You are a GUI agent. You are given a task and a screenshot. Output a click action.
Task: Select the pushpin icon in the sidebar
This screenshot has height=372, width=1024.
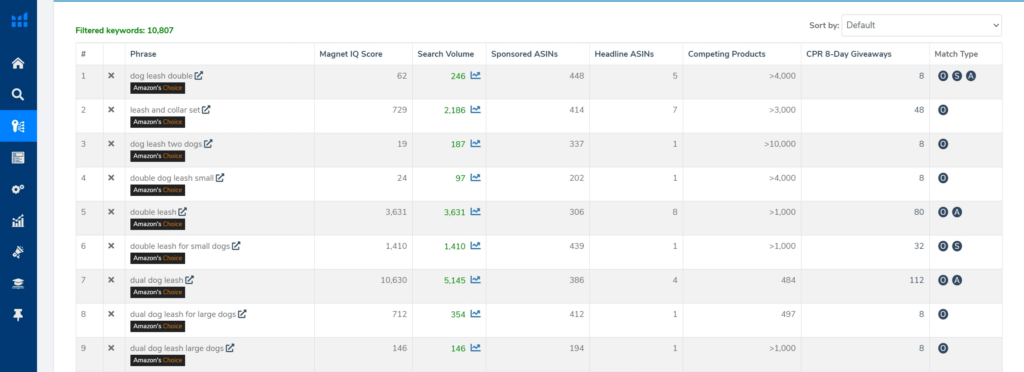[x=18, y=315]
